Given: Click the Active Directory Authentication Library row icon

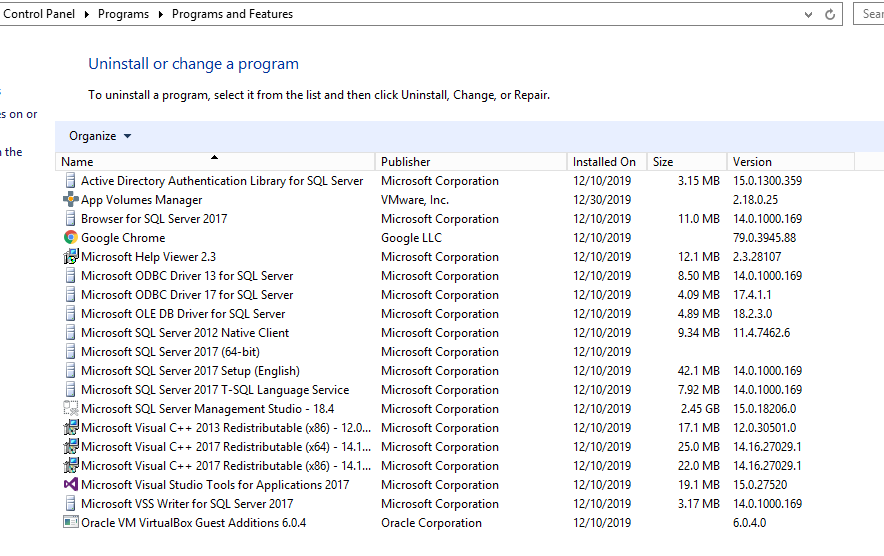Looking at the screenshot, I should (70, 180).
